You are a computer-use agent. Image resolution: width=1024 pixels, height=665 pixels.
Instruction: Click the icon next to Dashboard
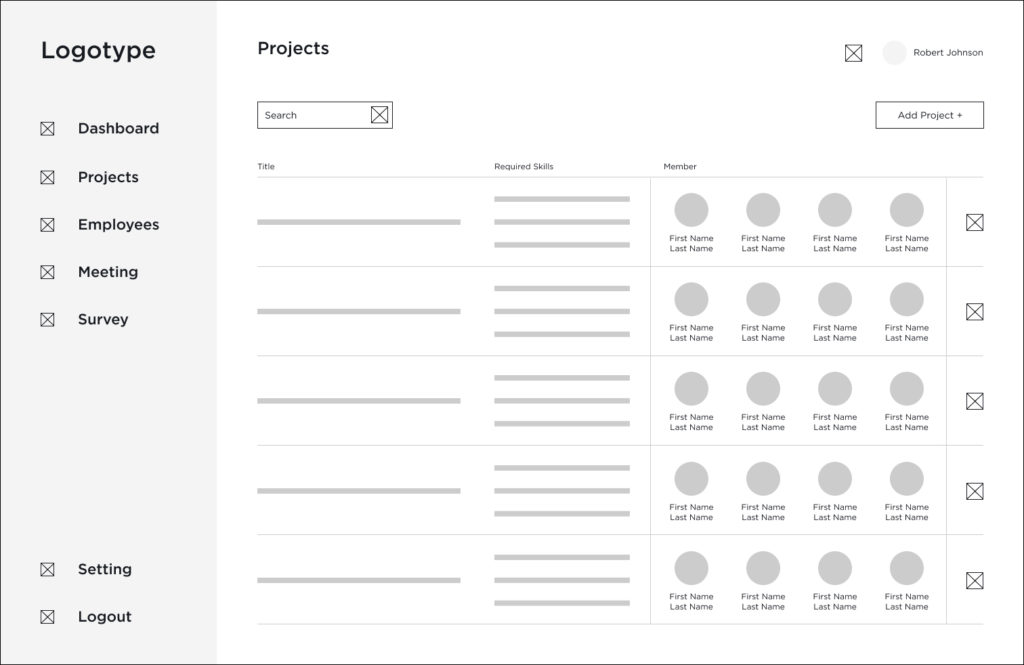click(47, 129)
